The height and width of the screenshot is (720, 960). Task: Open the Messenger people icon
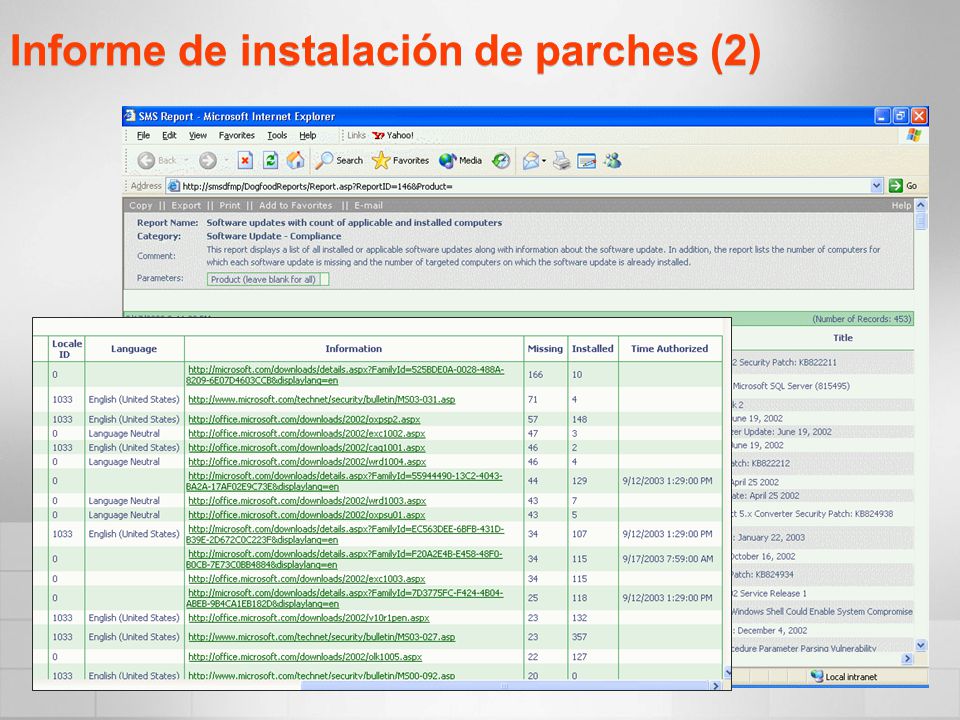612,160
